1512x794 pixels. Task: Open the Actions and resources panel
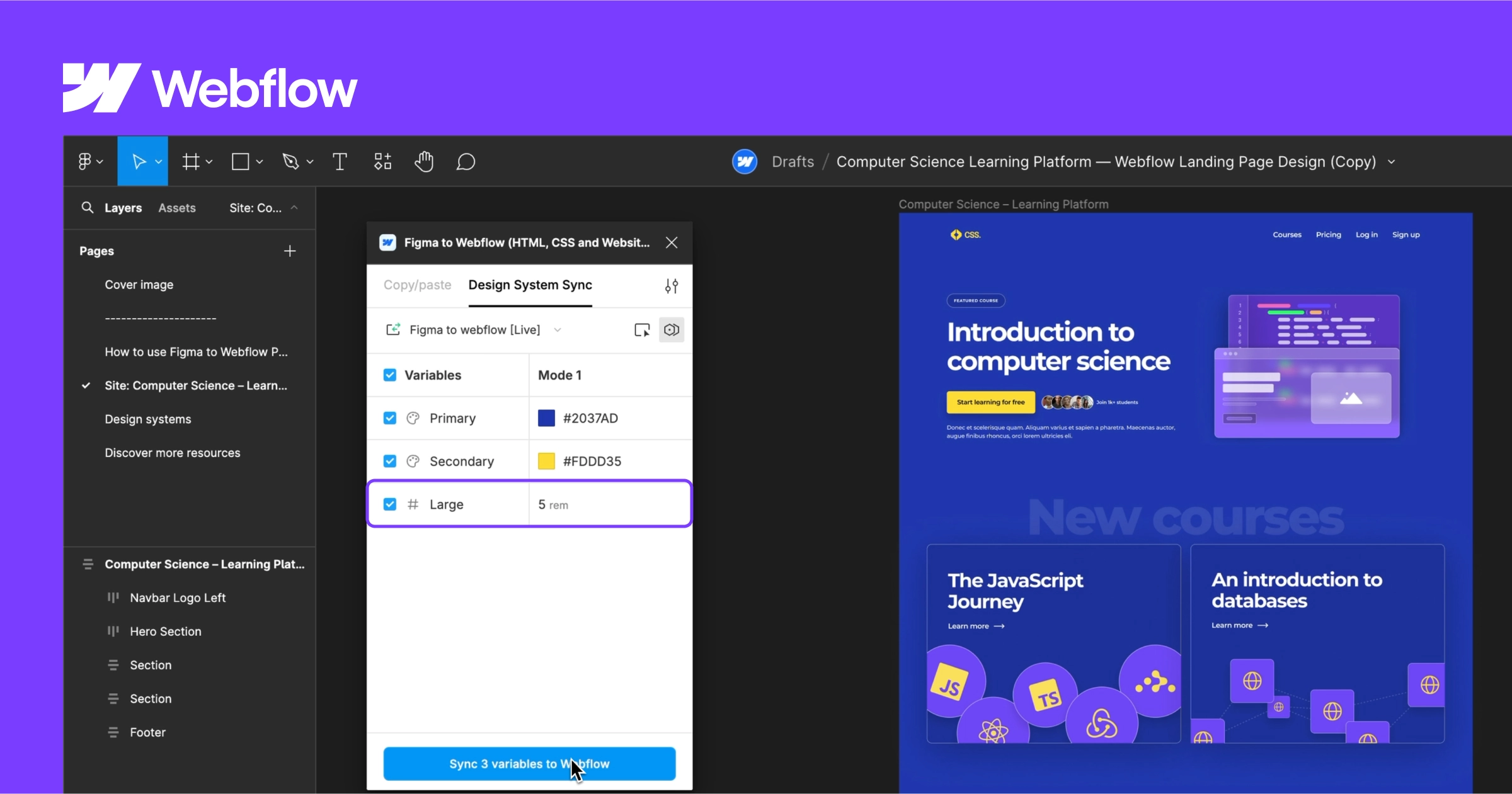[x=381, y=161]
